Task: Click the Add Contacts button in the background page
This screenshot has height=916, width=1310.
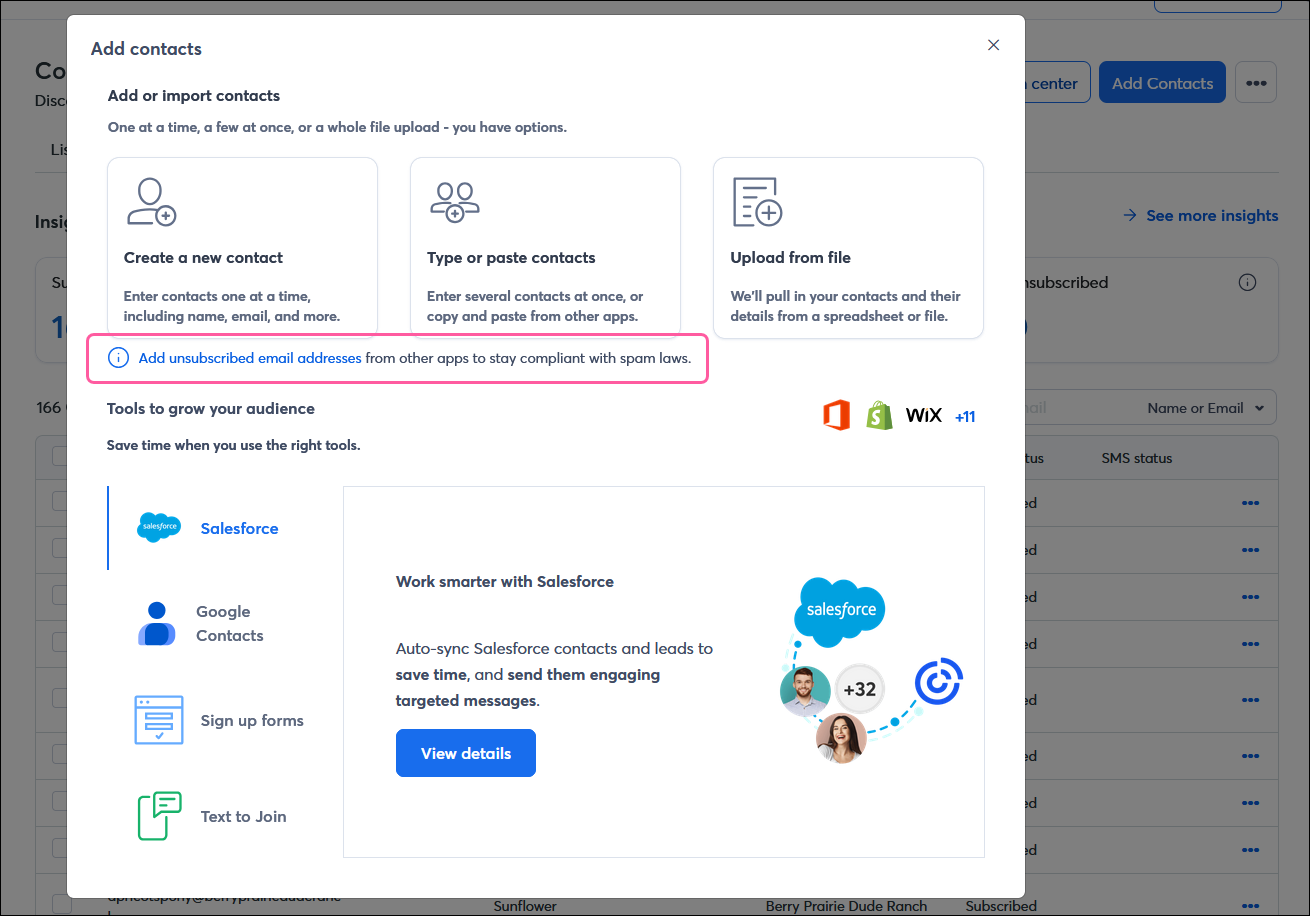Action: point(1162,83)
